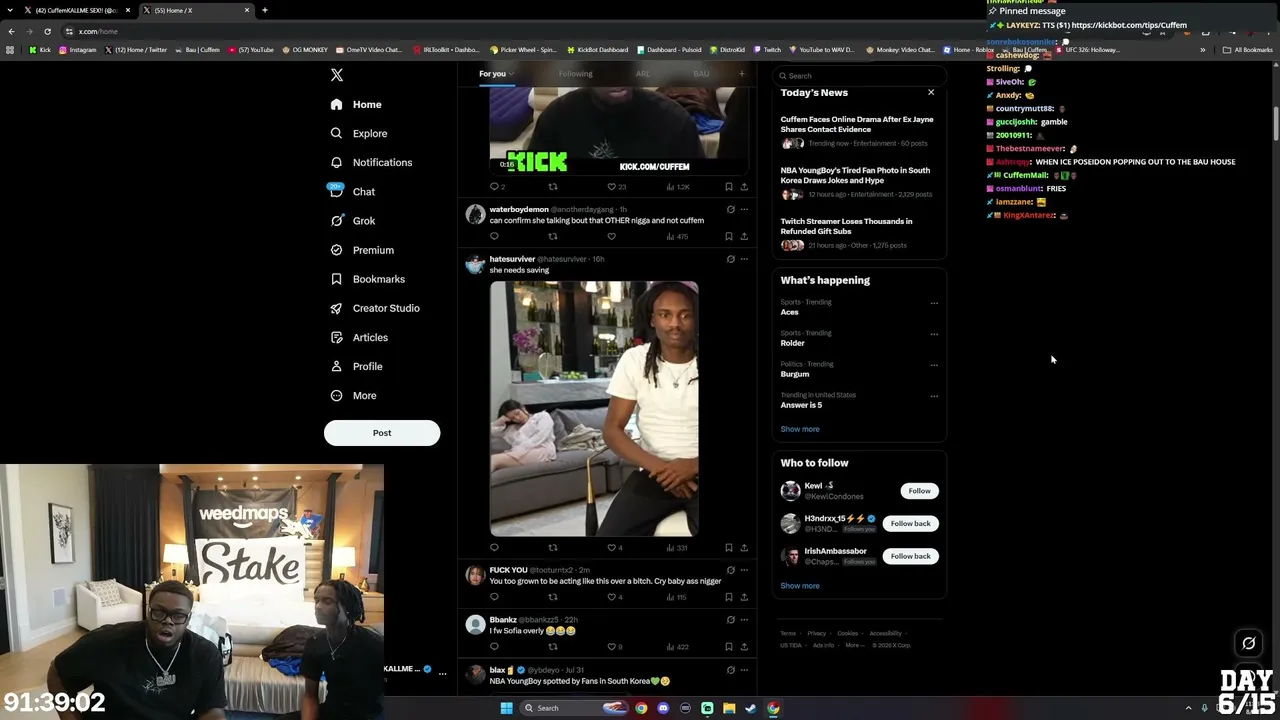The image size is (1280, 720).
Task: Switch to the BAU feed tab
Action: [701, 73]
